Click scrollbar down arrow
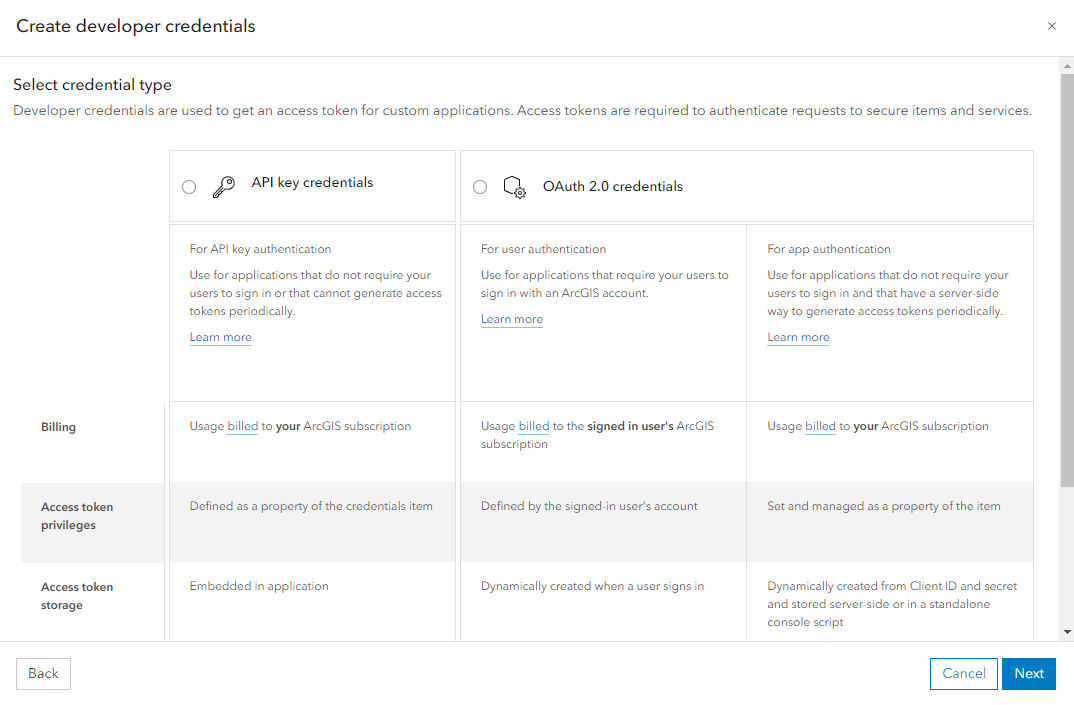The width and height of the screenshot is (1074, 705). [1067, 632]
